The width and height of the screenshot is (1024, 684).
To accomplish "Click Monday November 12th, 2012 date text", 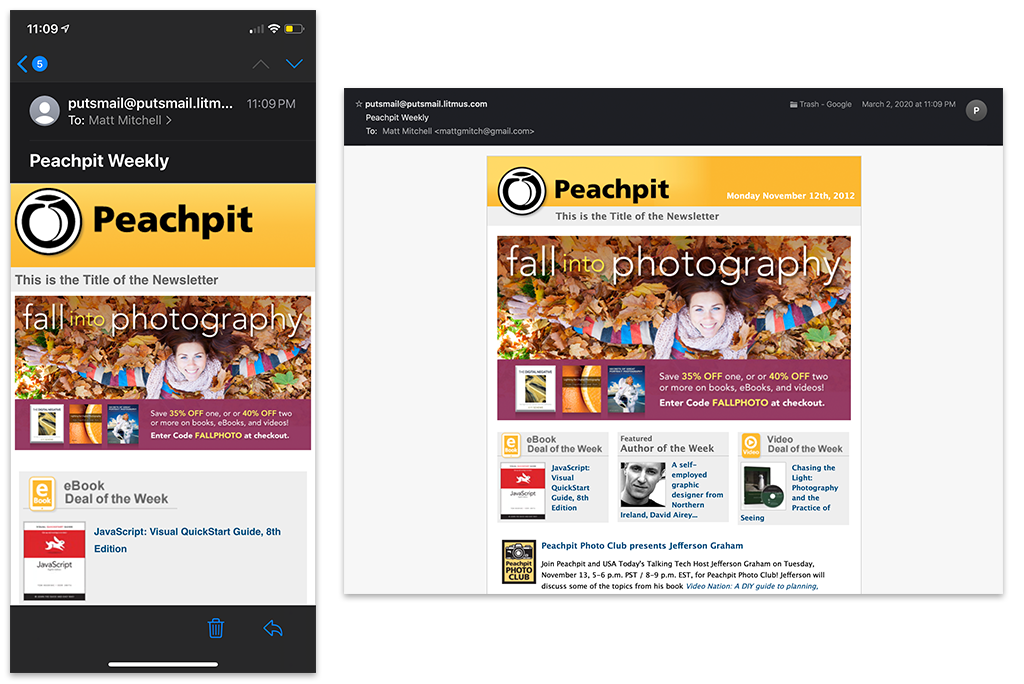I will pyautogui.click(x=790, y=195).
